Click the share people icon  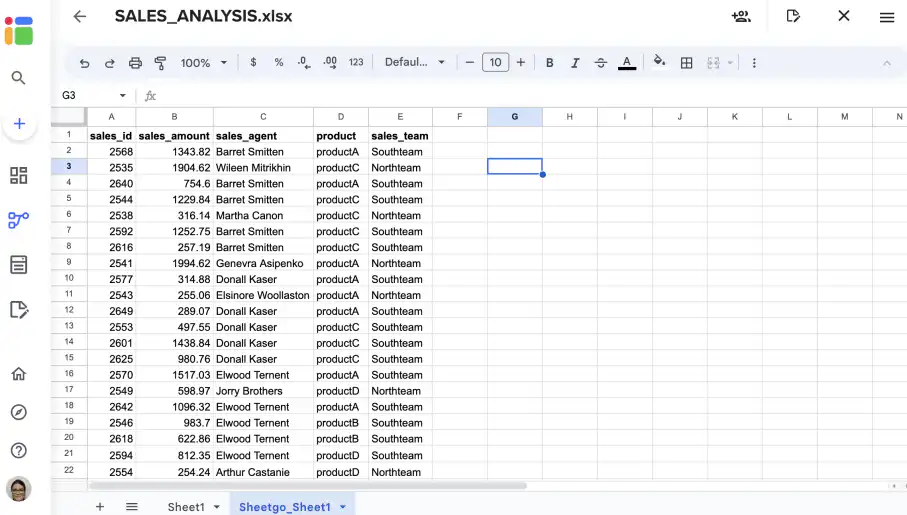pyautogui.click(x=741, y=16)
